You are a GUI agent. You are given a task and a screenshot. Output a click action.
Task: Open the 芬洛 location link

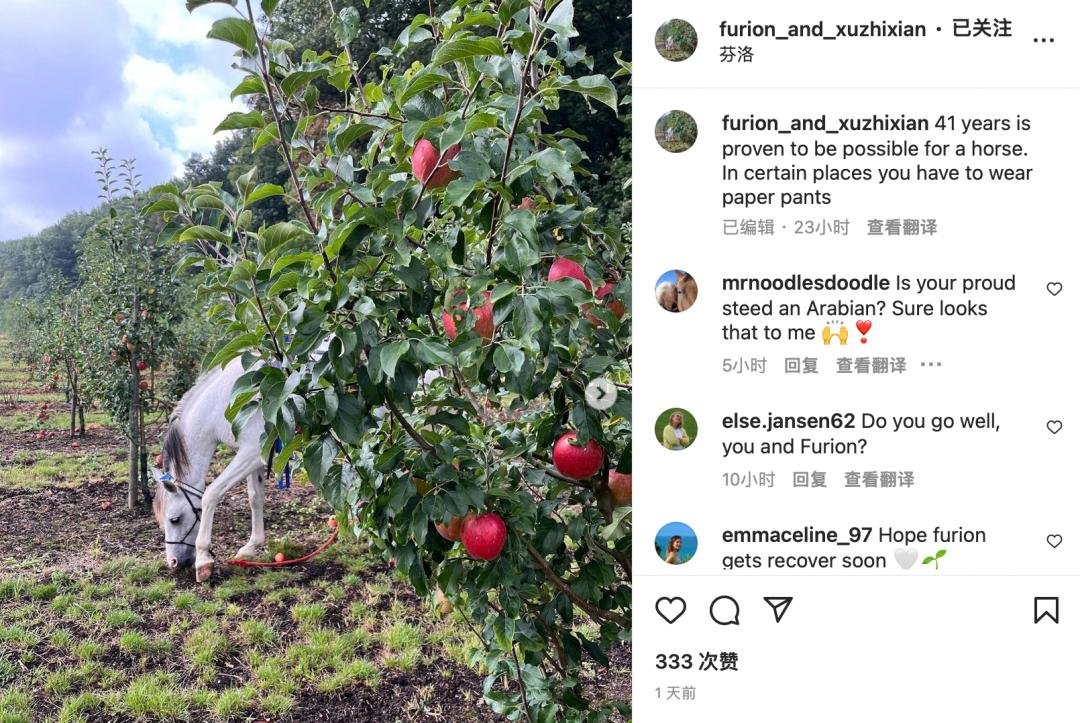(736, 54)
